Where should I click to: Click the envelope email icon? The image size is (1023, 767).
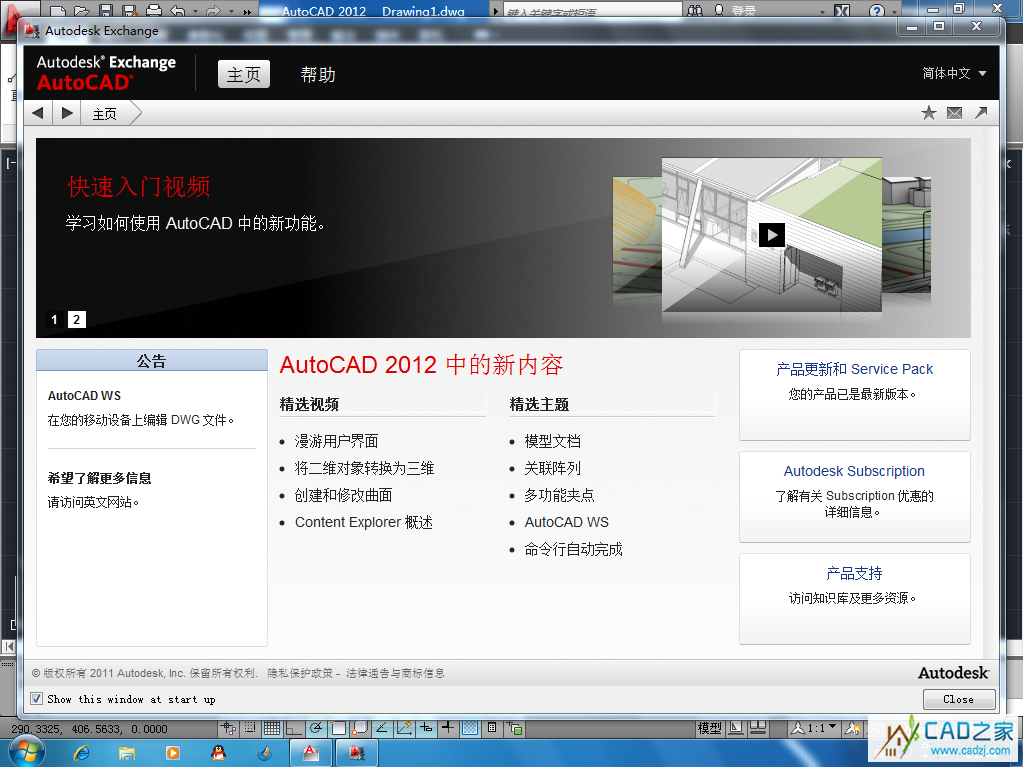954,113
